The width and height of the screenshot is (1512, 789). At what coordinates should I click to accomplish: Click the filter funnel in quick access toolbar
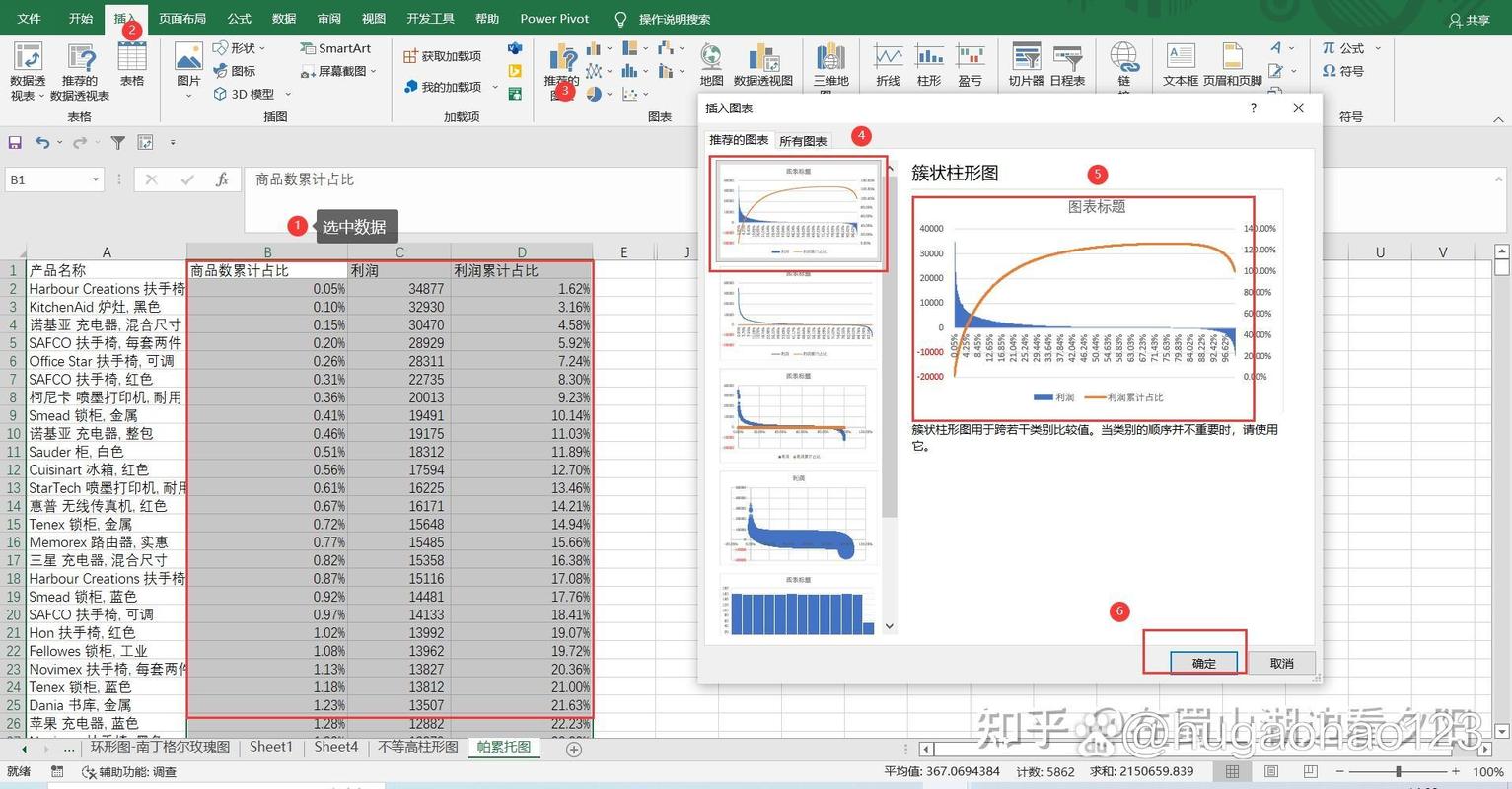(117, 143)
